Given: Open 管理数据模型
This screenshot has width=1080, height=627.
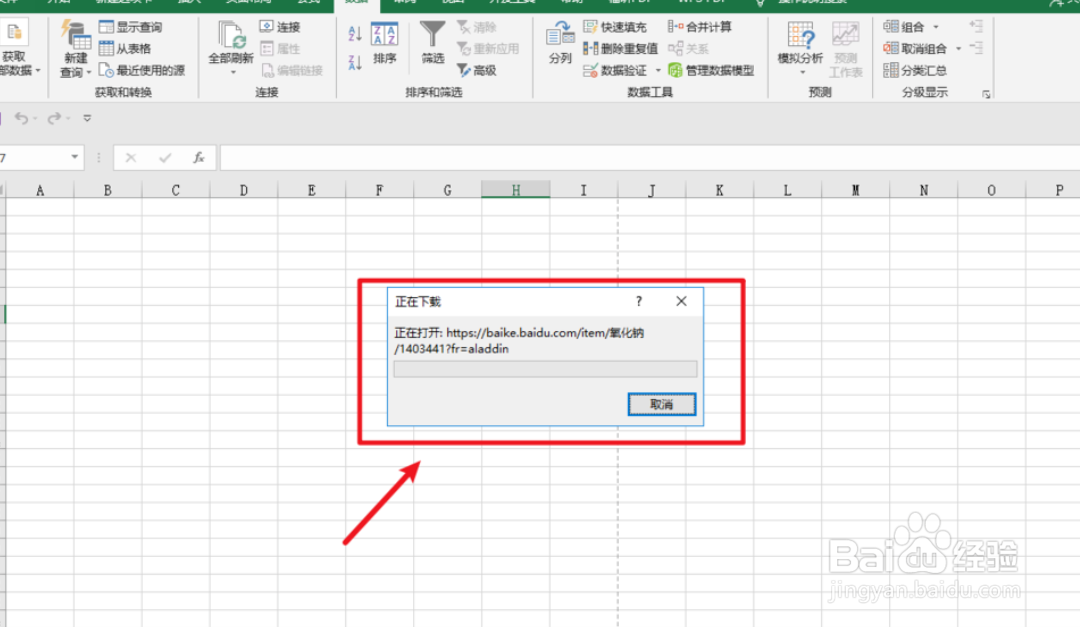Looking at the screenshot, I should 711,70.
